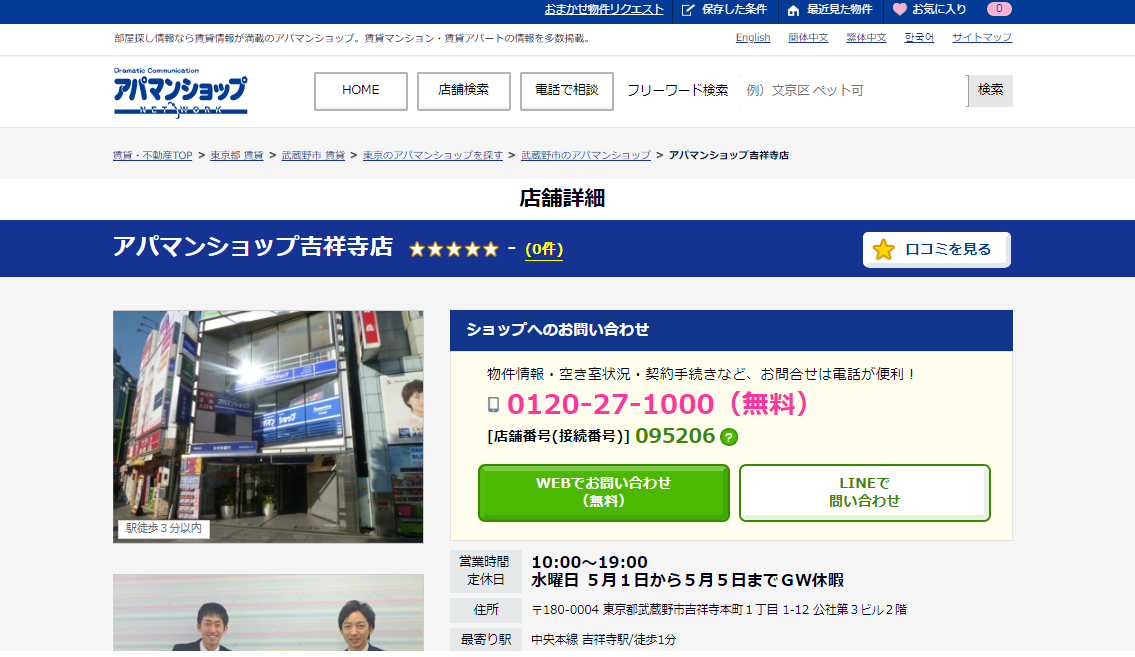Click the favorites count badge showing 0
The height and width of the screenshot is (657, 1135).
999,9
